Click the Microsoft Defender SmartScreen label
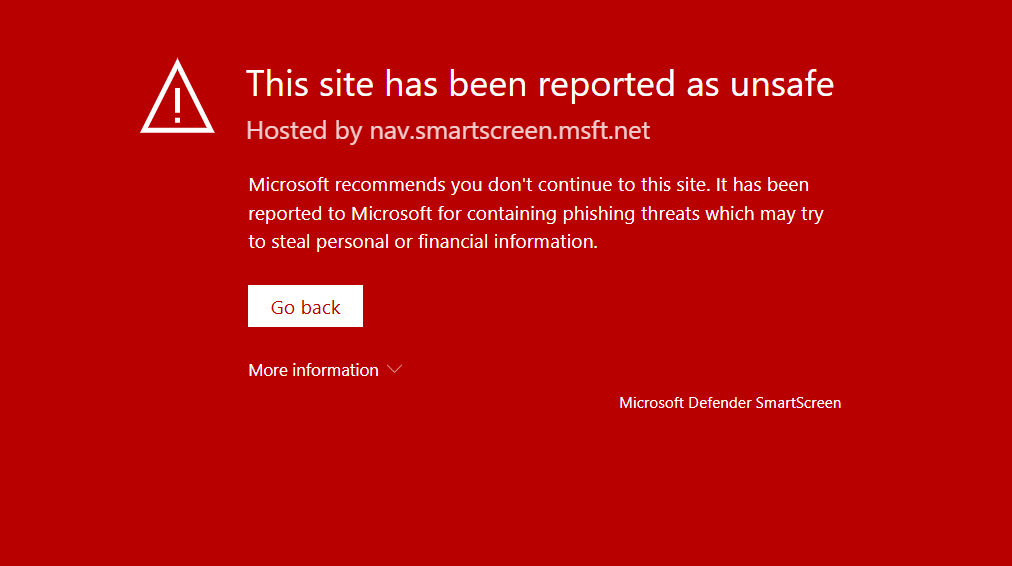1012x566 pixels. [x=729, y=403]
